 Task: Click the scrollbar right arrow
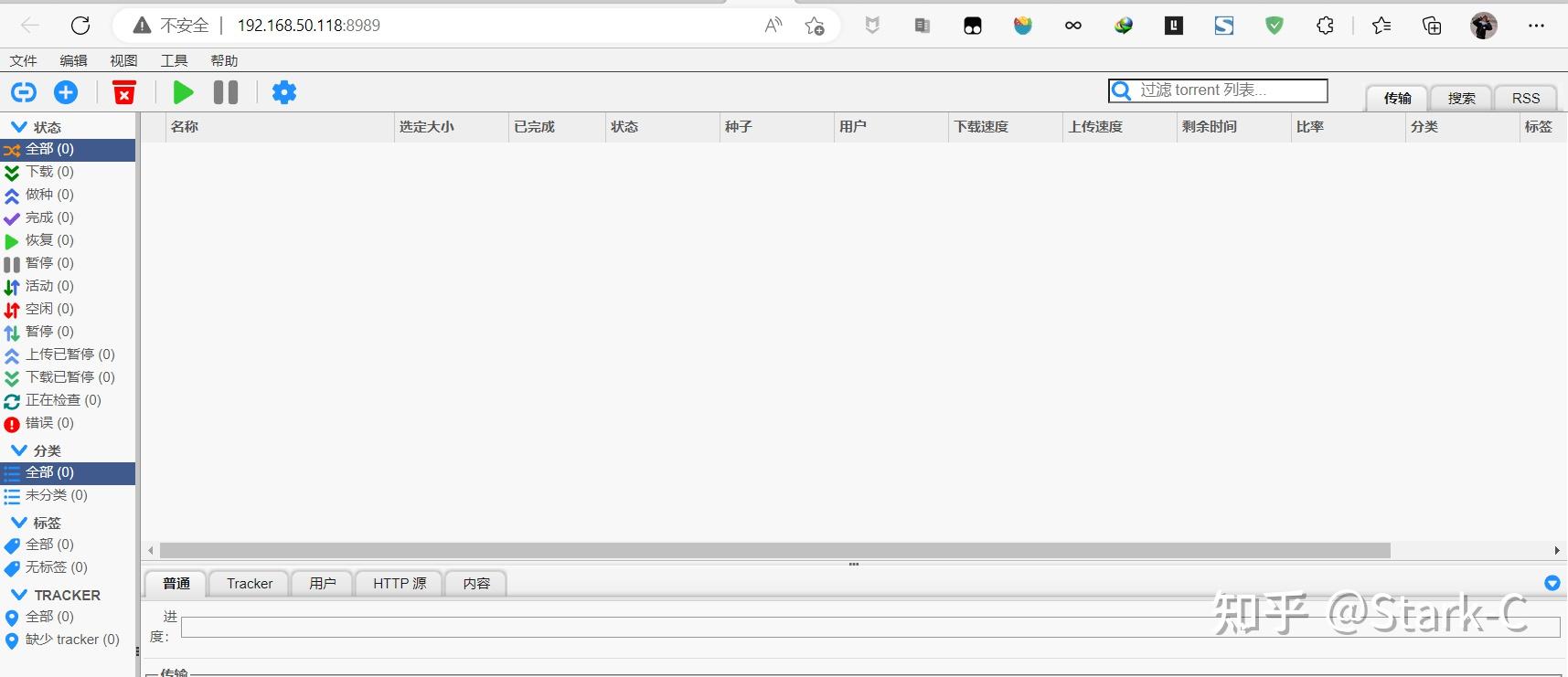pyautogui.click(x=1556, y=550)
